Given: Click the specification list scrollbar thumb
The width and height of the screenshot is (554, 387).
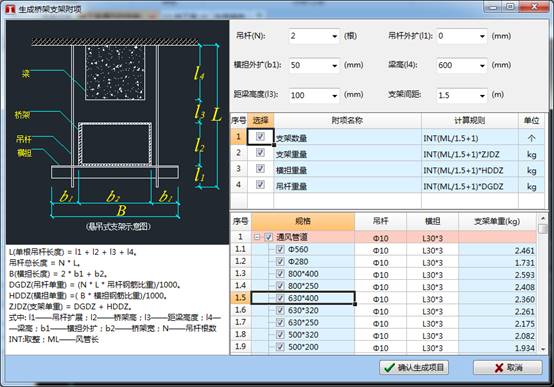Looking at the screenshot, I should [x=543, y=229].
